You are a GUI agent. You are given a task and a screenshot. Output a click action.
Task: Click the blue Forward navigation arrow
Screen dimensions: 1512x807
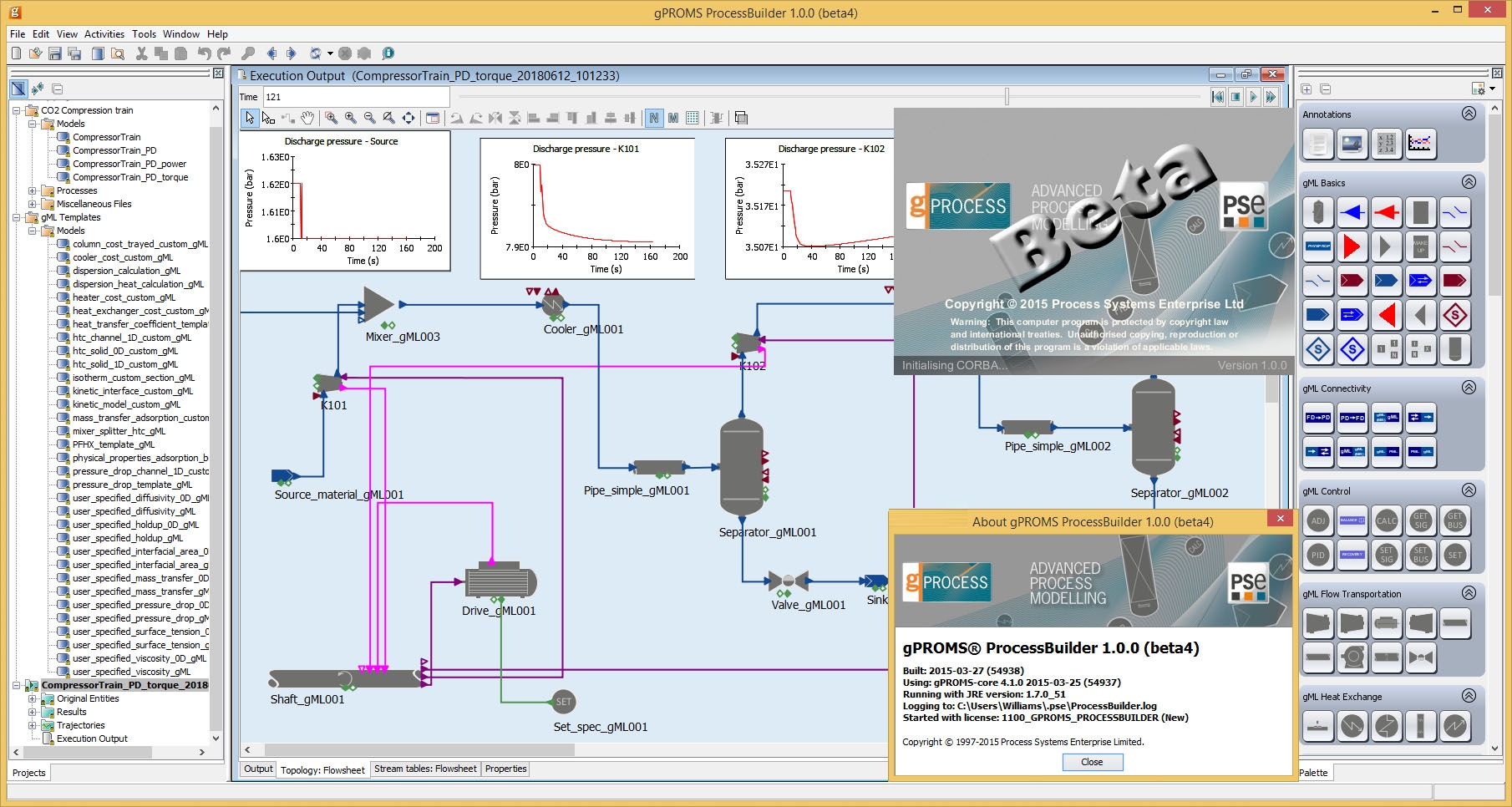point(291,53)
